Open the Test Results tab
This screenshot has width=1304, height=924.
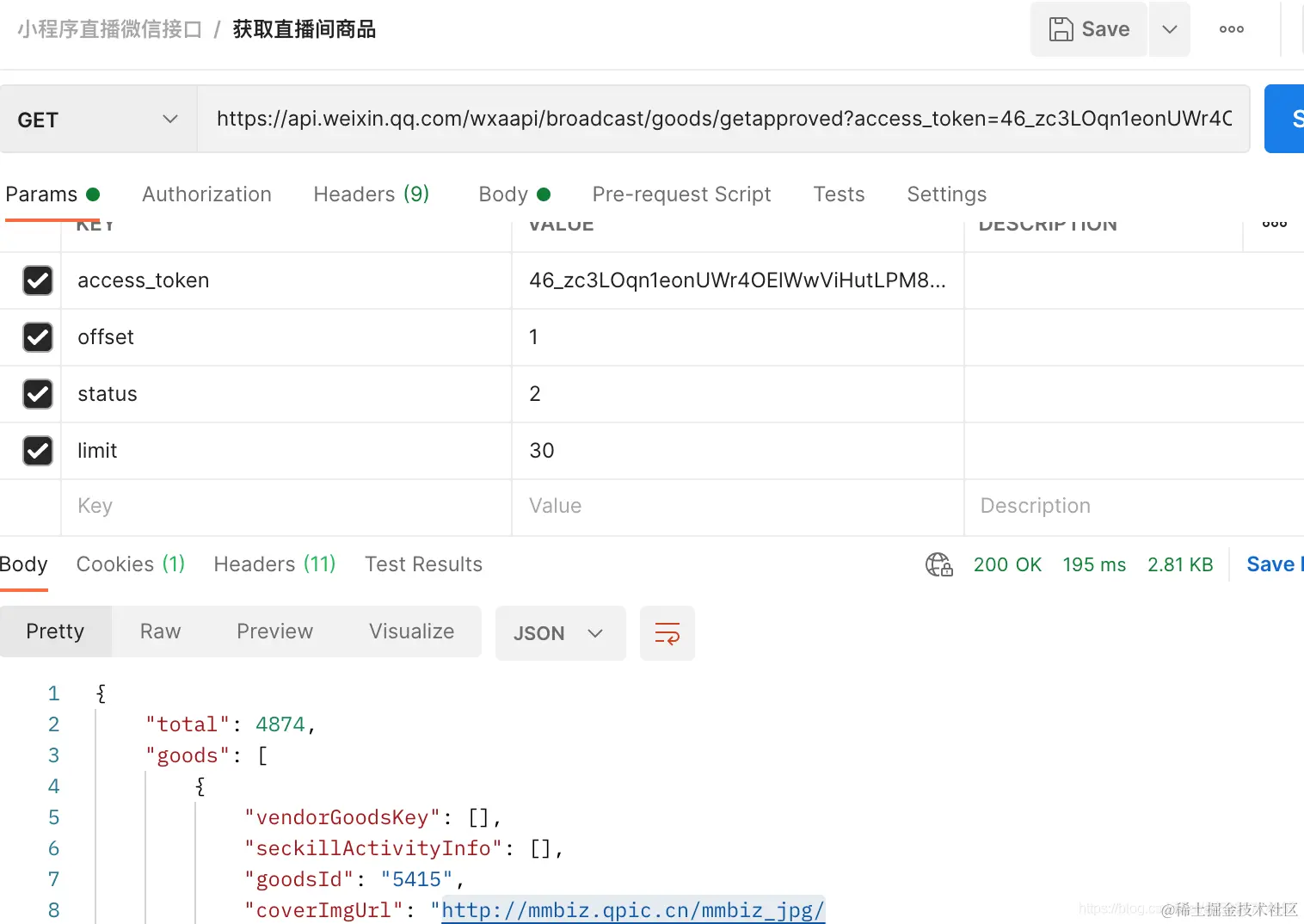[423, 564]
